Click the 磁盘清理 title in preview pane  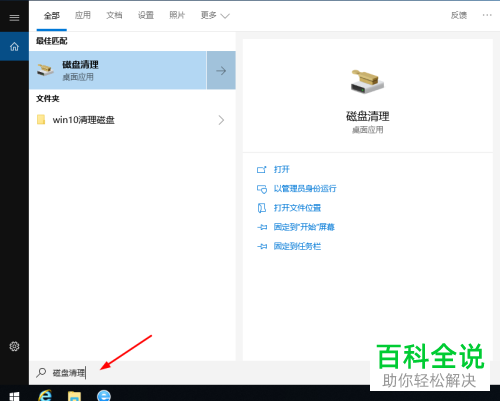tap(368, 116)
